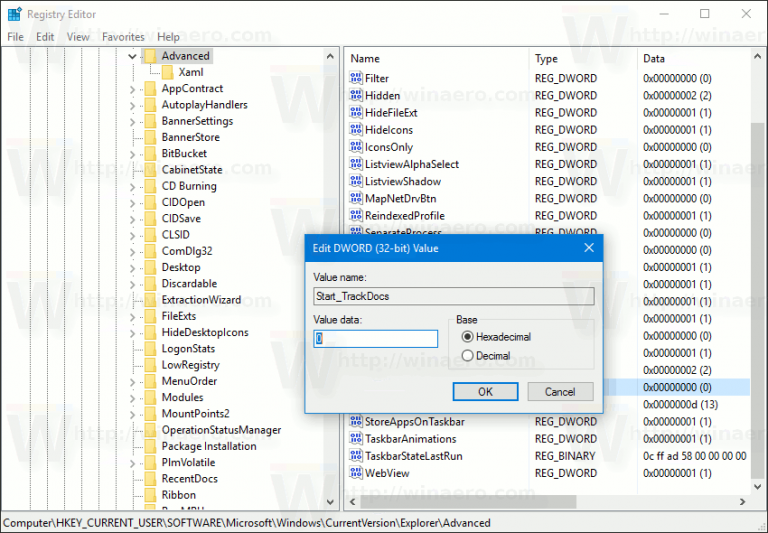Select the Decimal base option
768x533 pixels.
click(467, 356)
